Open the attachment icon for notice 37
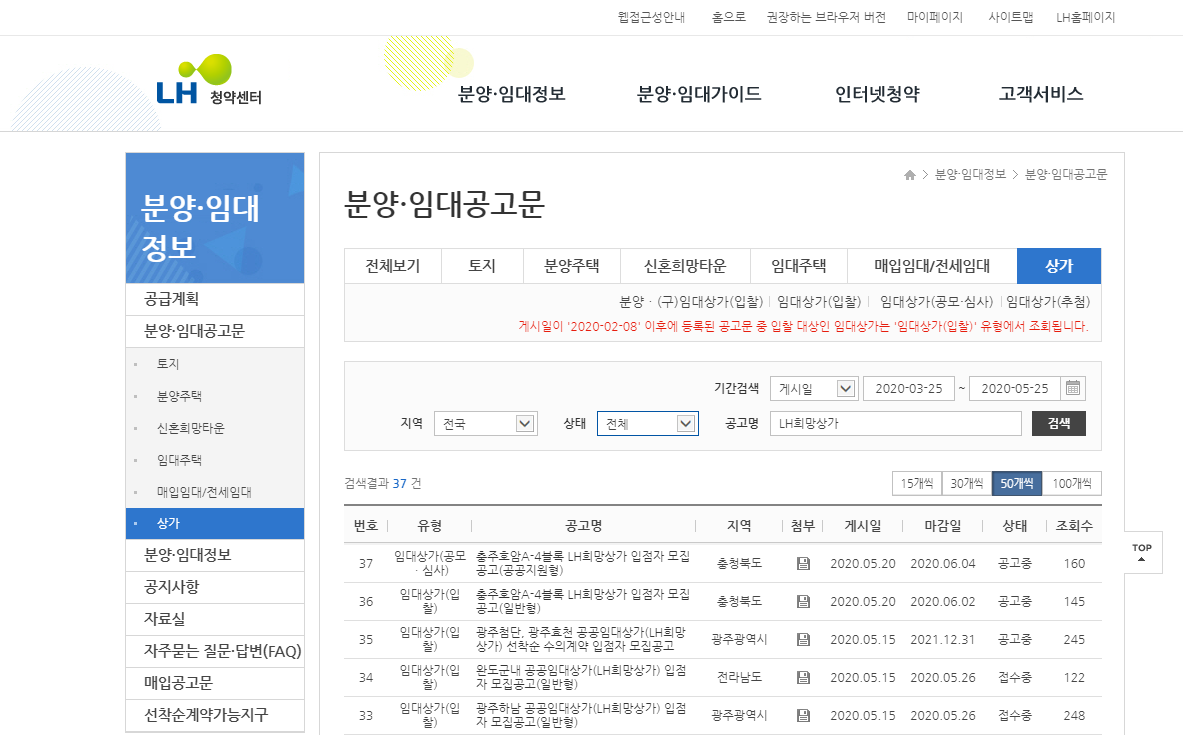 point(803,562)
